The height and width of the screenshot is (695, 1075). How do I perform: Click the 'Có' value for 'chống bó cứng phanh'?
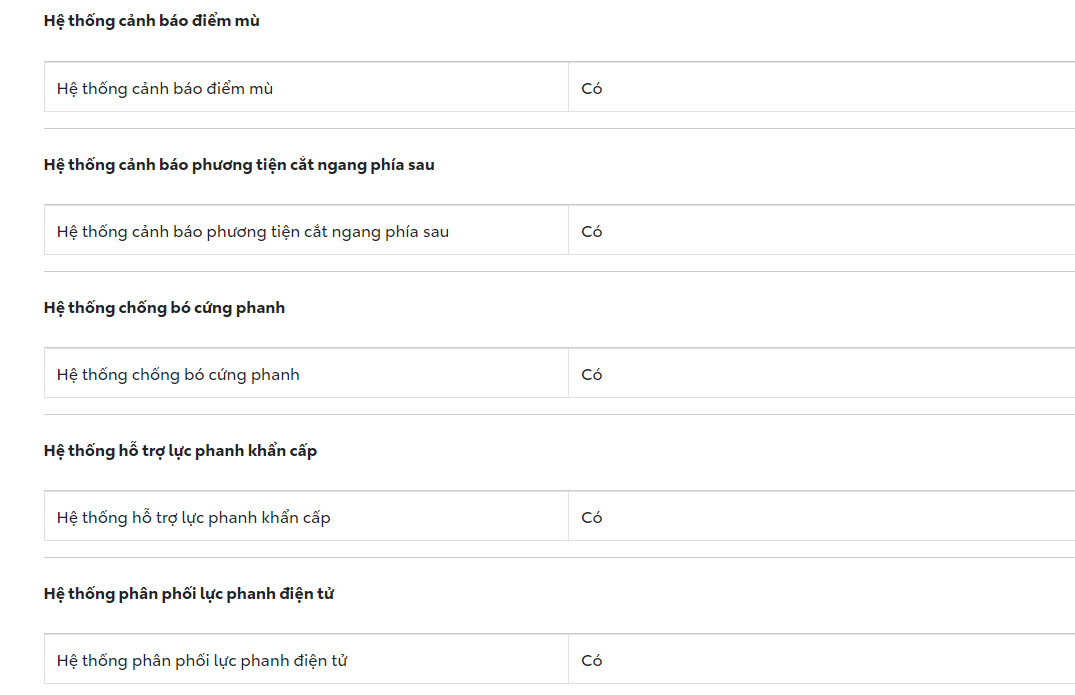[592, 375]
